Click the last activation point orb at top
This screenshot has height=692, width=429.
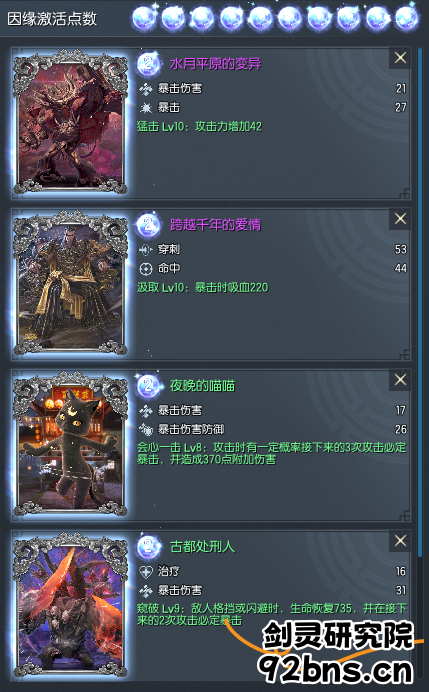click(406, 18)
